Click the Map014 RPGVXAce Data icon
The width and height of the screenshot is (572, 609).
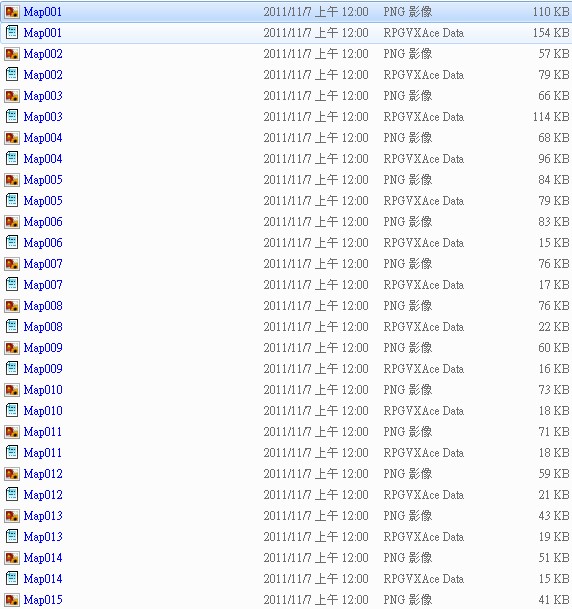click(x=12, y=578)
